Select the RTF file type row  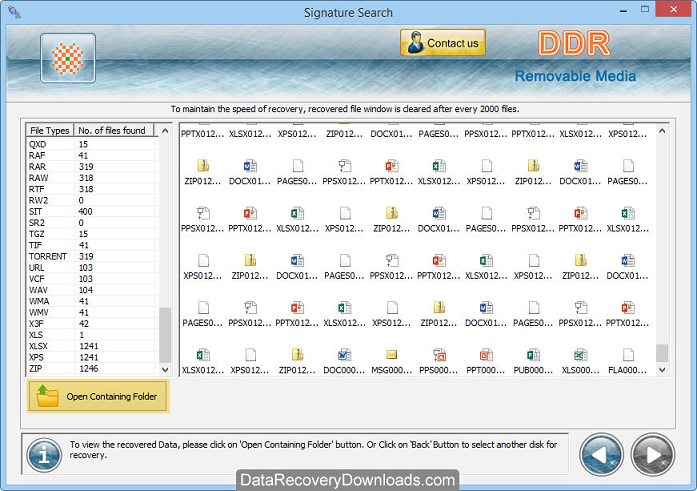91,189
